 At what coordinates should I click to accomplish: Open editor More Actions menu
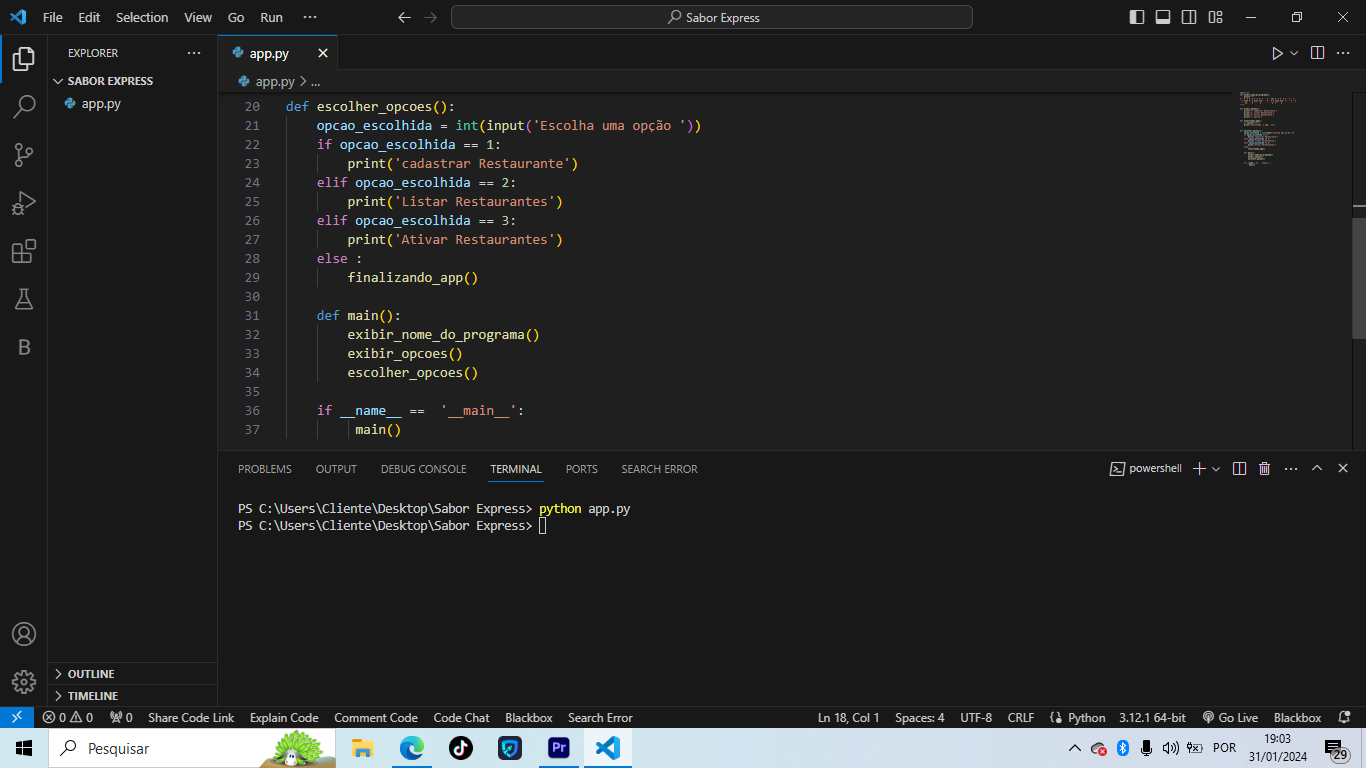[x=1343, y=53]
